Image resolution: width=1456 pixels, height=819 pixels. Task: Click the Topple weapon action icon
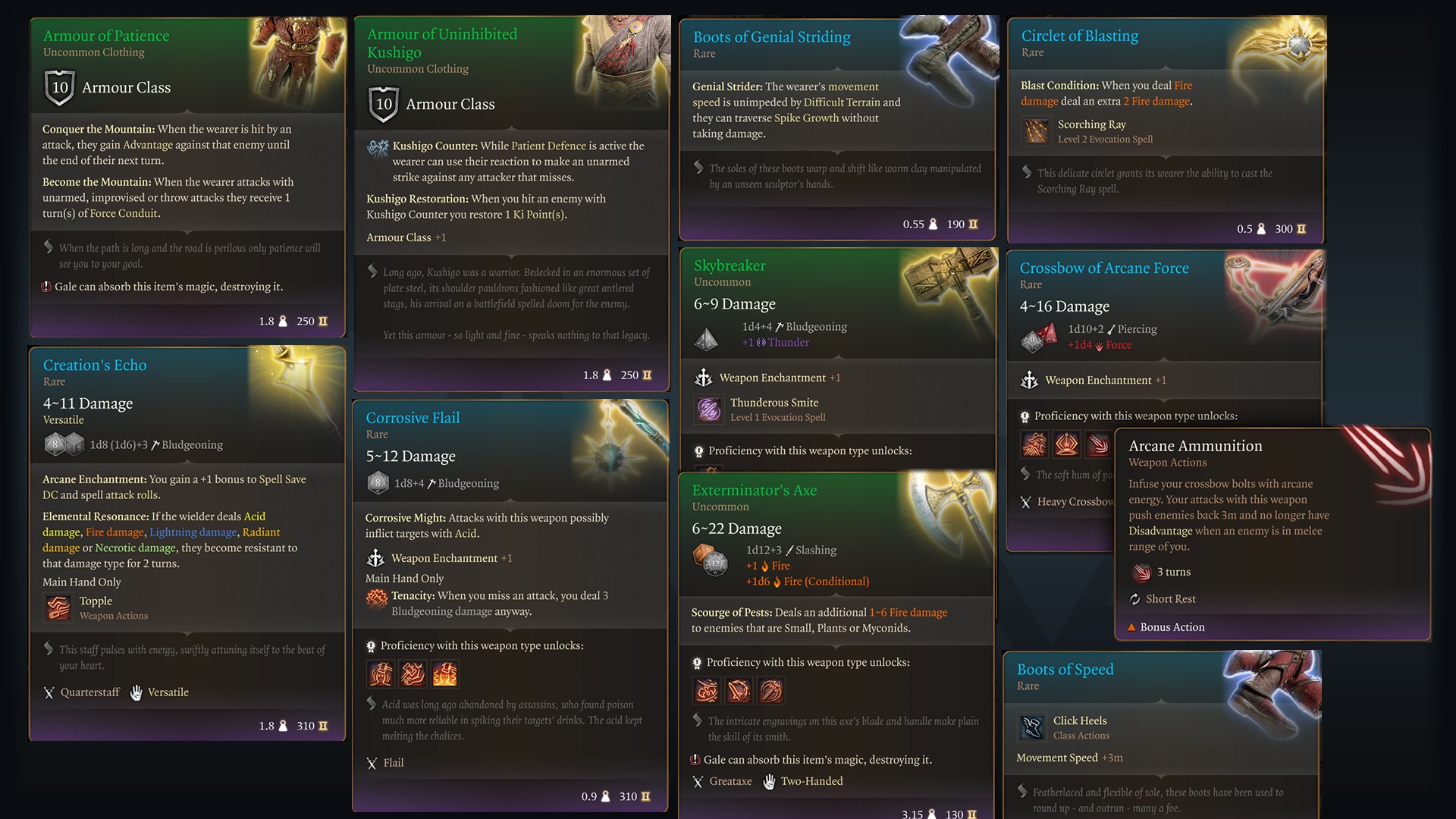click(x=58, y=607)
